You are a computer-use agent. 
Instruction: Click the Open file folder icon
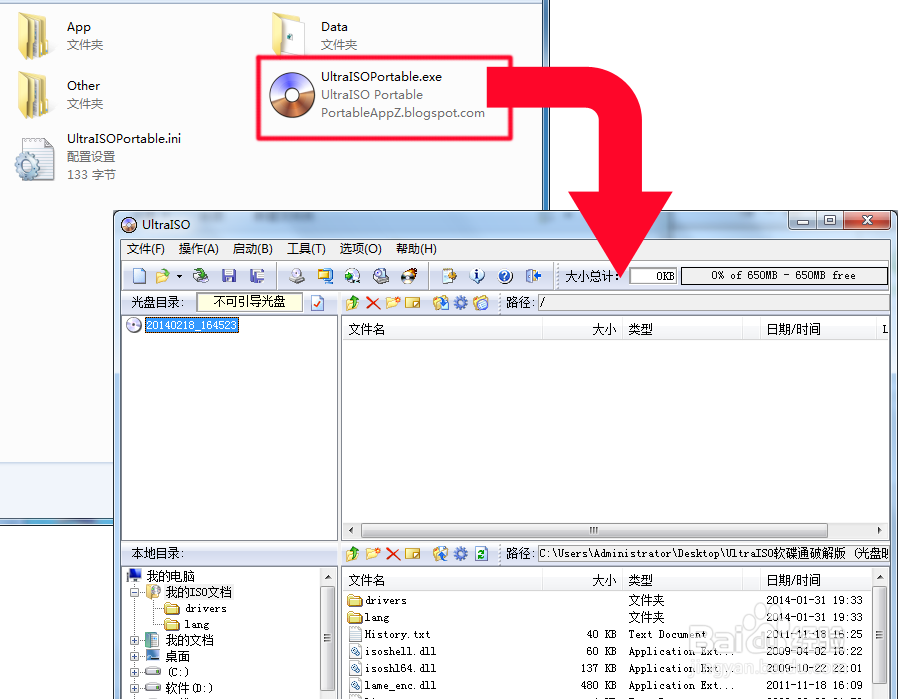click(163, 276)
